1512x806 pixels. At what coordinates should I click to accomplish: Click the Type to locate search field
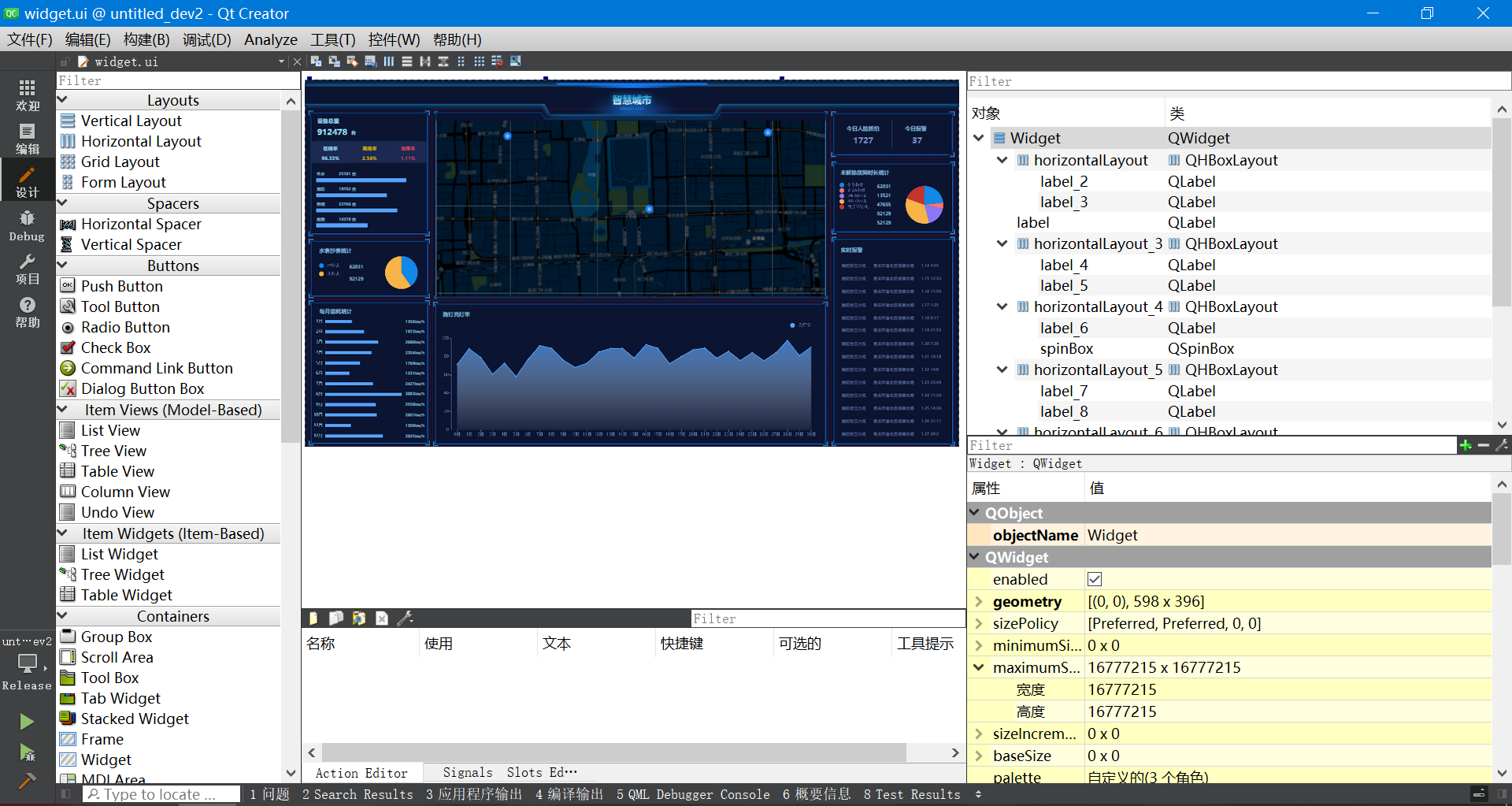161,794
